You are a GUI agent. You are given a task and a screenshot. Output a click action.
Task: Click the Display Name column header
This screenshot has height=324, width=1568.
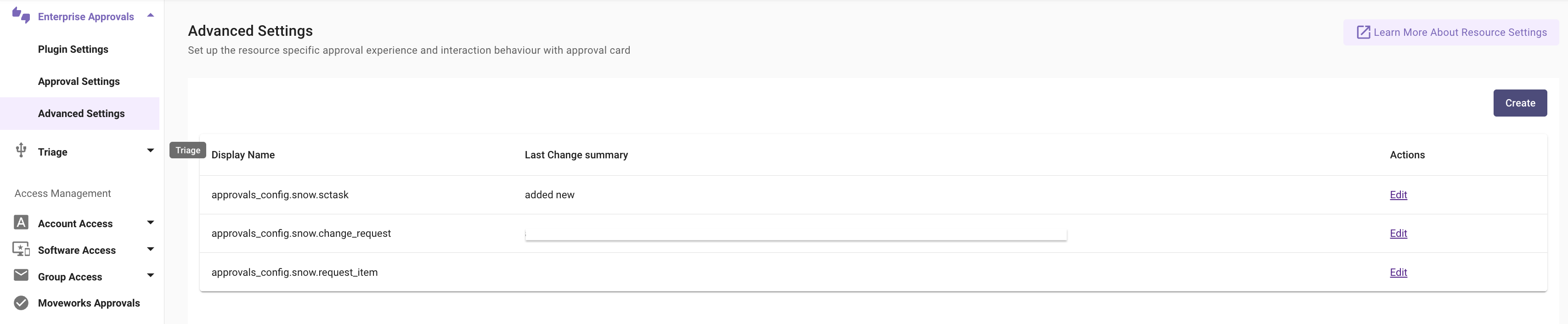[x=243, y=155]
